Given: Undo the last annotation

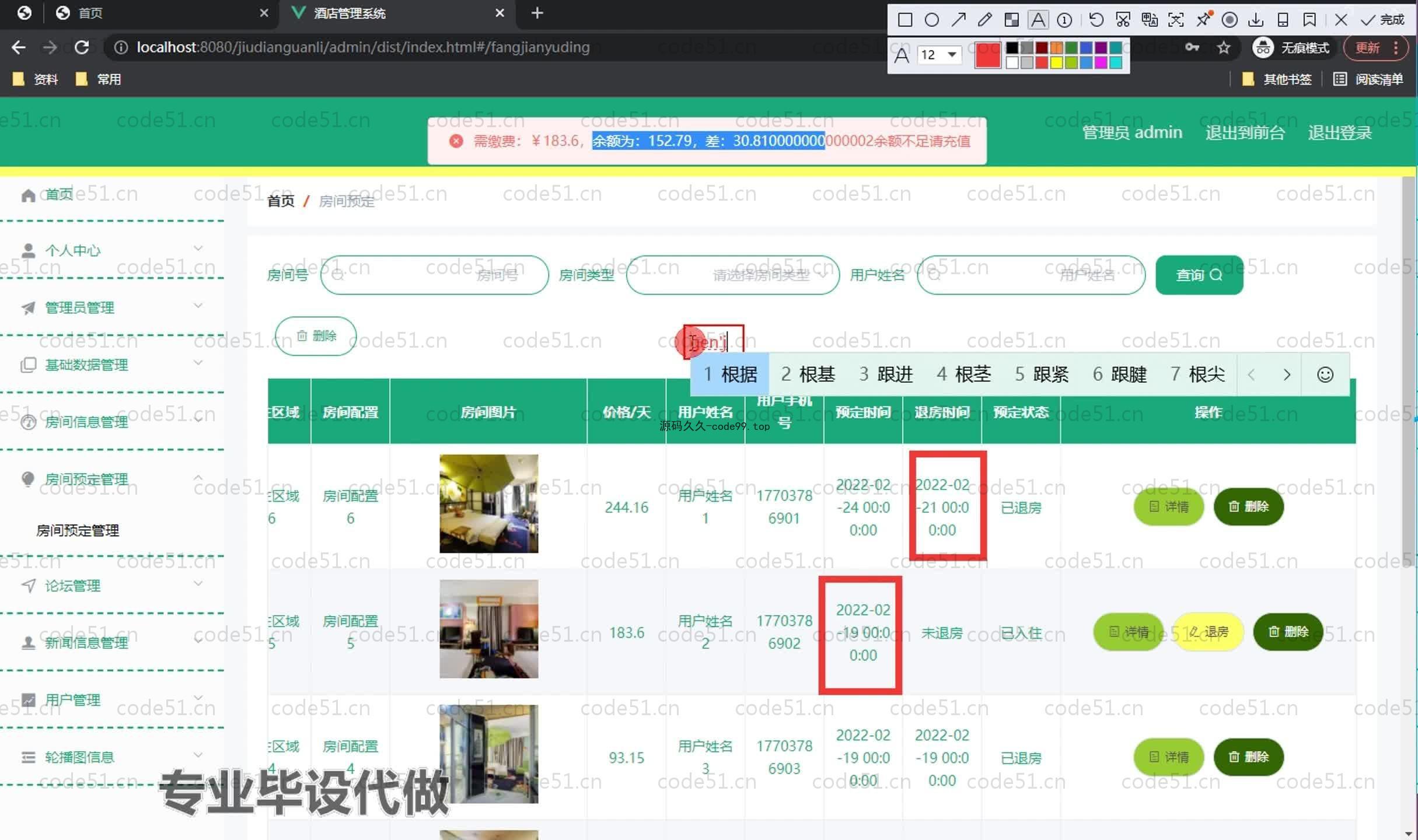Looking at the screenshot, I should 1096,20.
